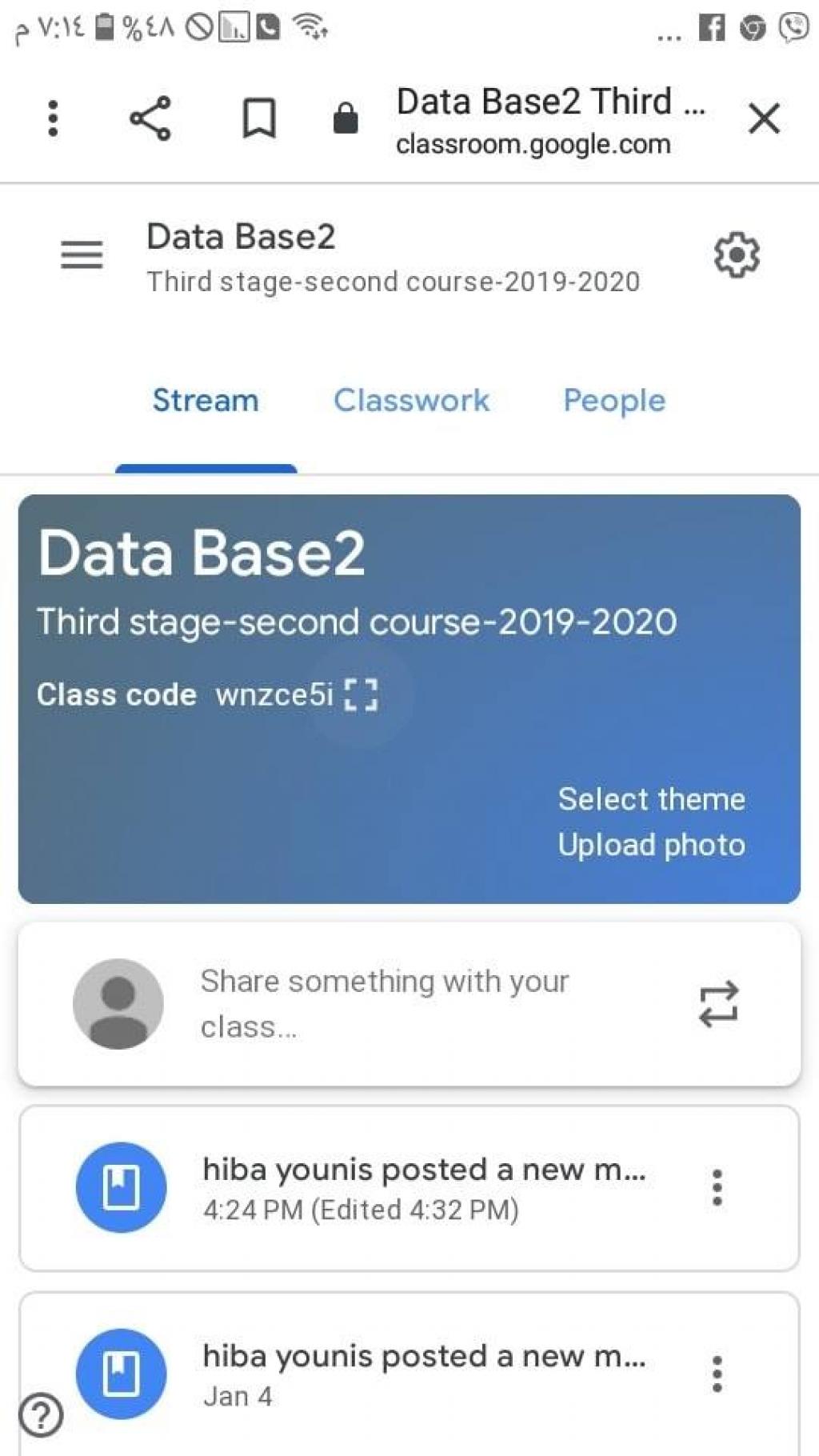Close the Data Base2 browser tab
The image size is (819, 1456).
click(x=764, y=119)
